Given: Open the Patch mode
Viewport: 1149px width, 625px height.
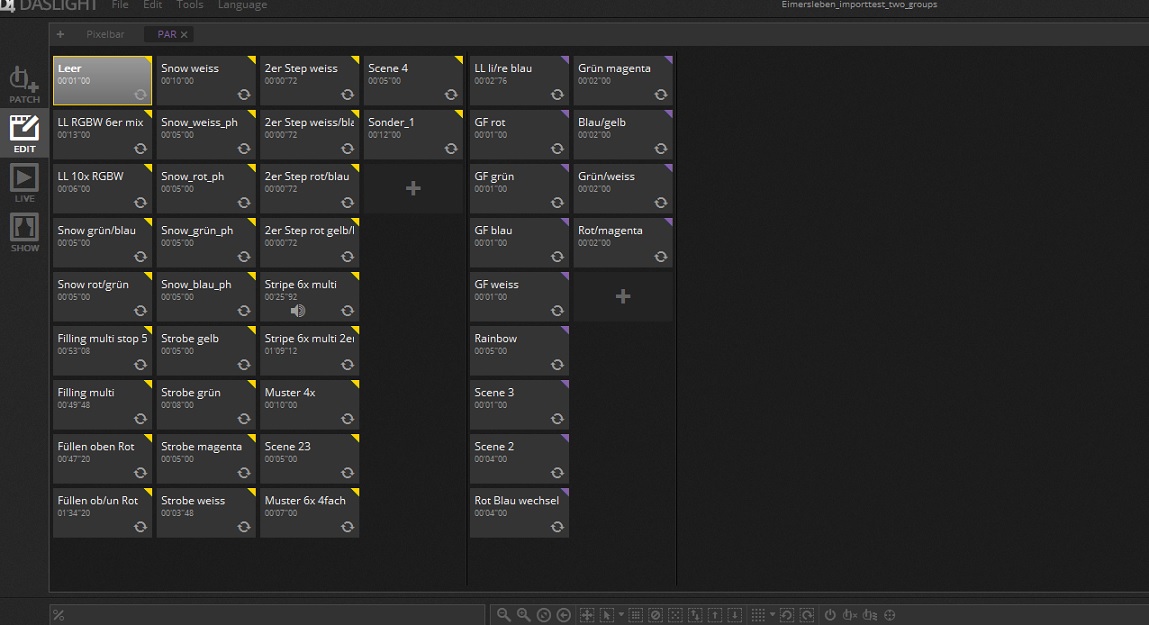Looking at the screenshot, I should (x=24, y=84).
